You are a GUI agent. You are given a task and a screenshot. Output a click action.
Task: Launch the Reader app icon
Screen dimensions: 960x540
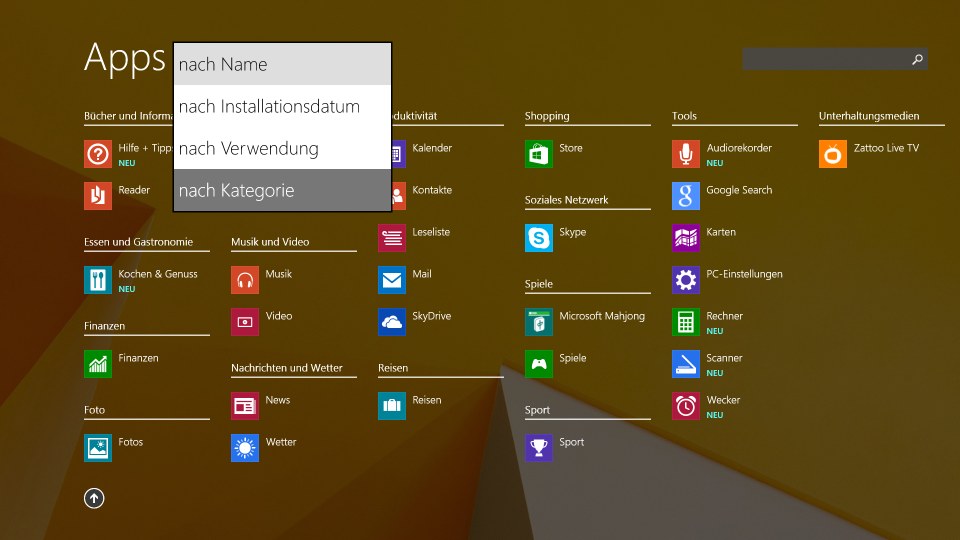[98, 196]
